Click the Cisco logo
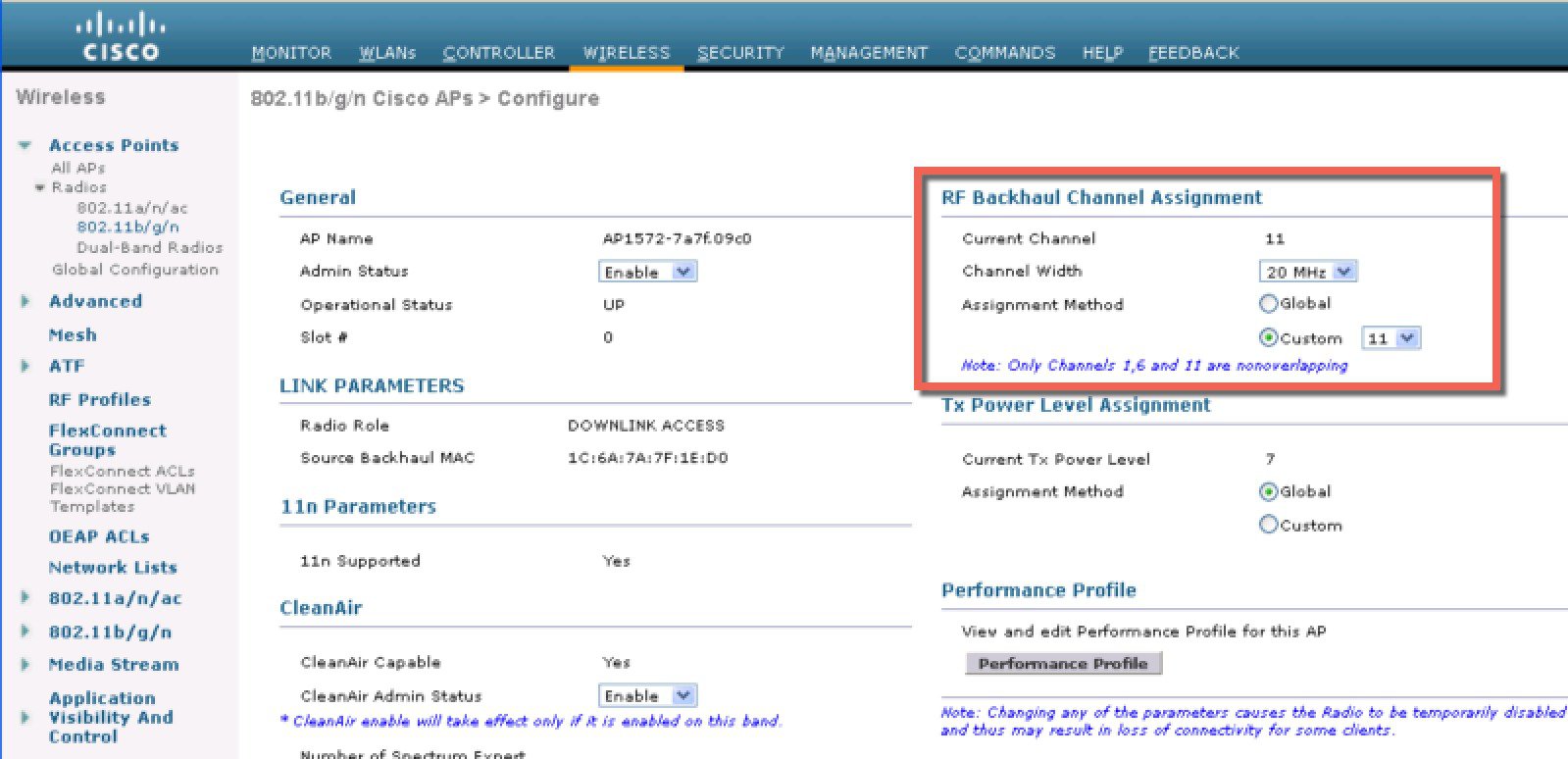This screenshot has width=1568, height=759. 120,36
